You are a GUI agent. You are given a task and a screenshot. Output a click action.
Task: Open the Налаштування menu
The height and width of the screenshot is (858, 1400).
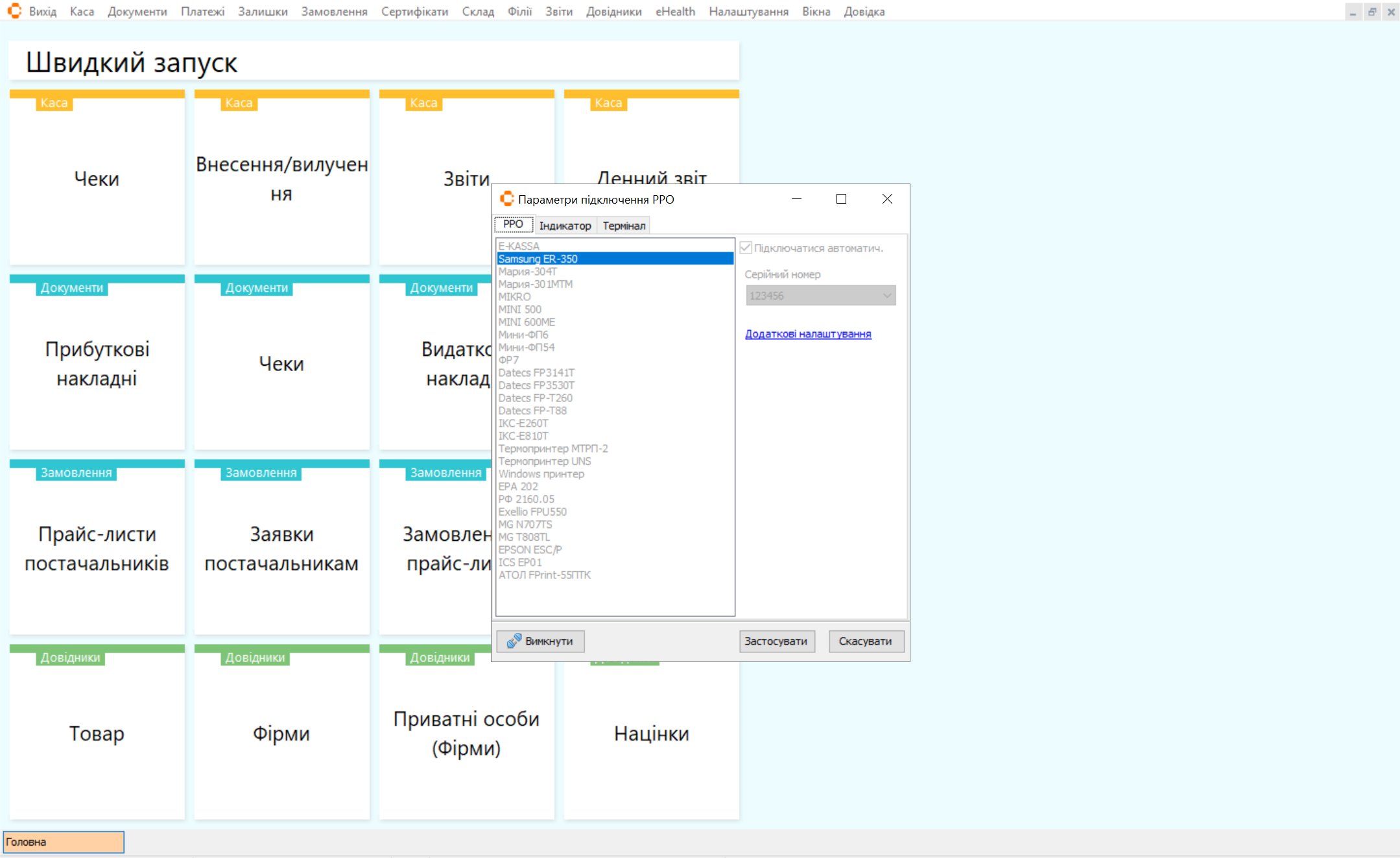748,12
